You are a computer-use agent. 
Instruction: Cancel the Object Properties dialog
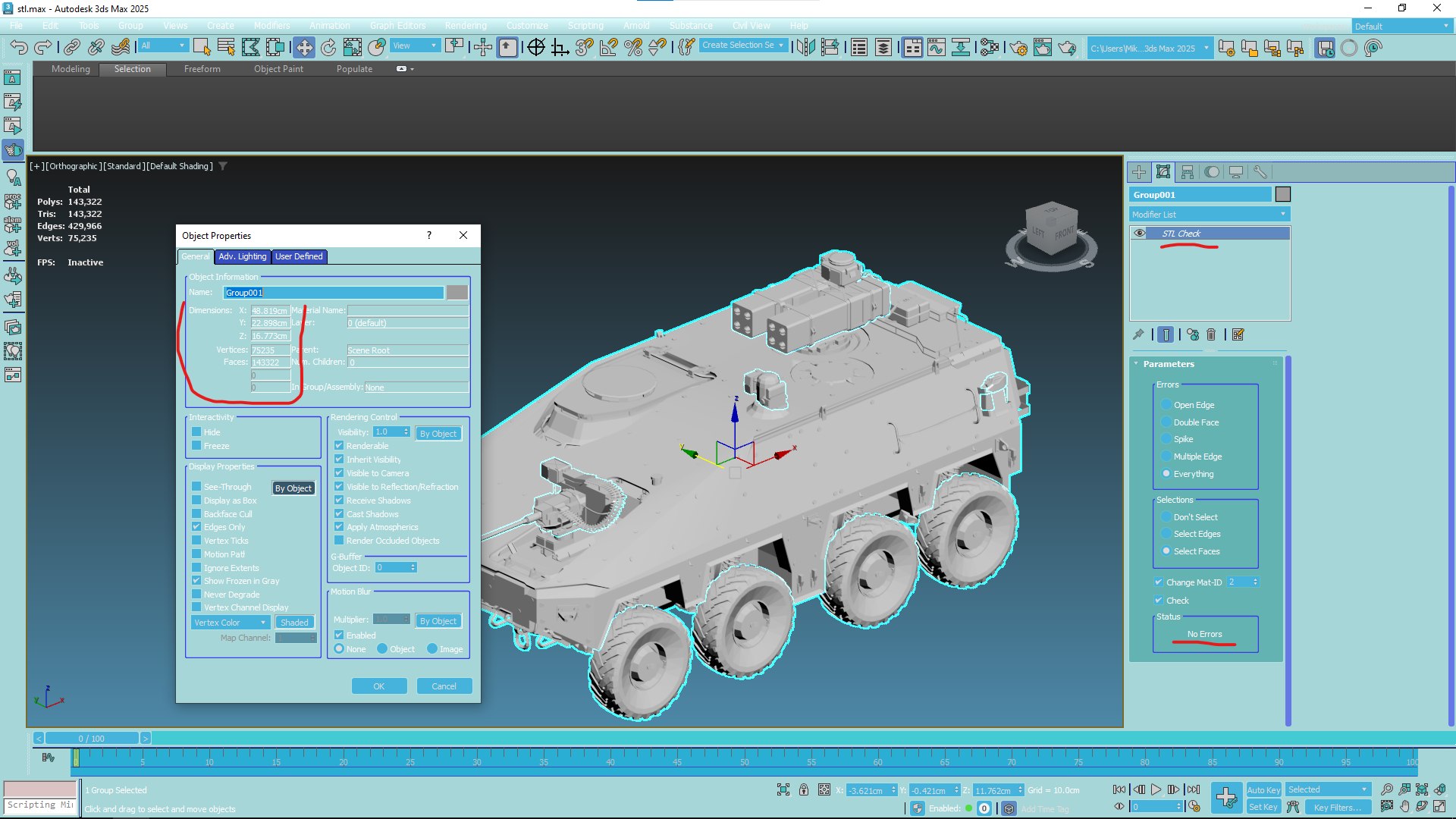[x=444, y=686]
